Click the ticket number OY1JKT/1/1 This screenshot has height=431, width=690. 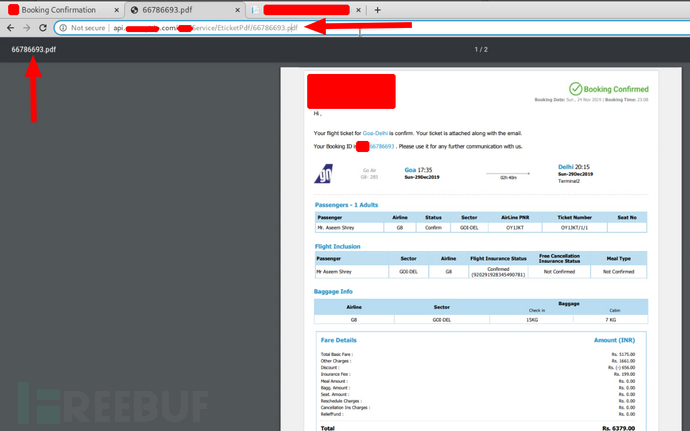574,228
